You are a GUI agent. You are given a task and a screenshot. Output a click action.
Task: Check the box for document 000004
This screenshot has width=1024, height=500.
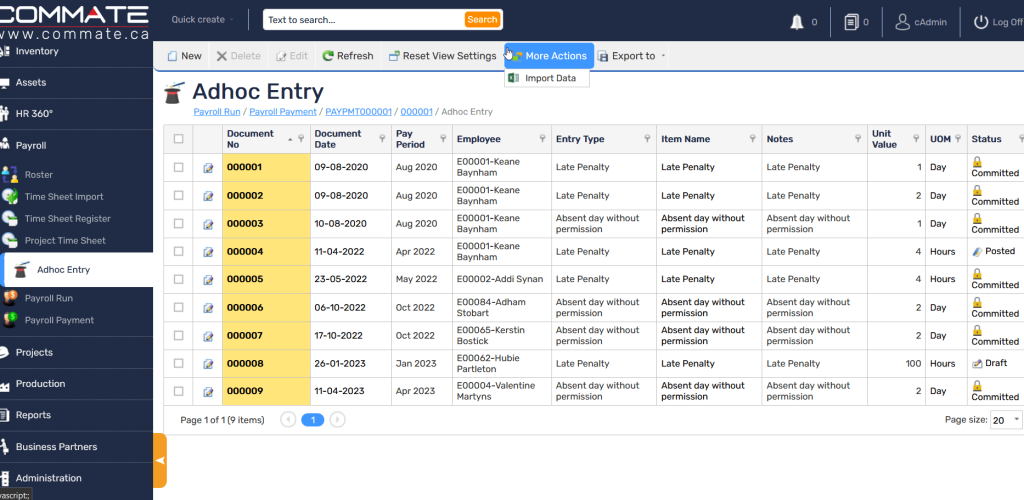[x=178, y=251]
